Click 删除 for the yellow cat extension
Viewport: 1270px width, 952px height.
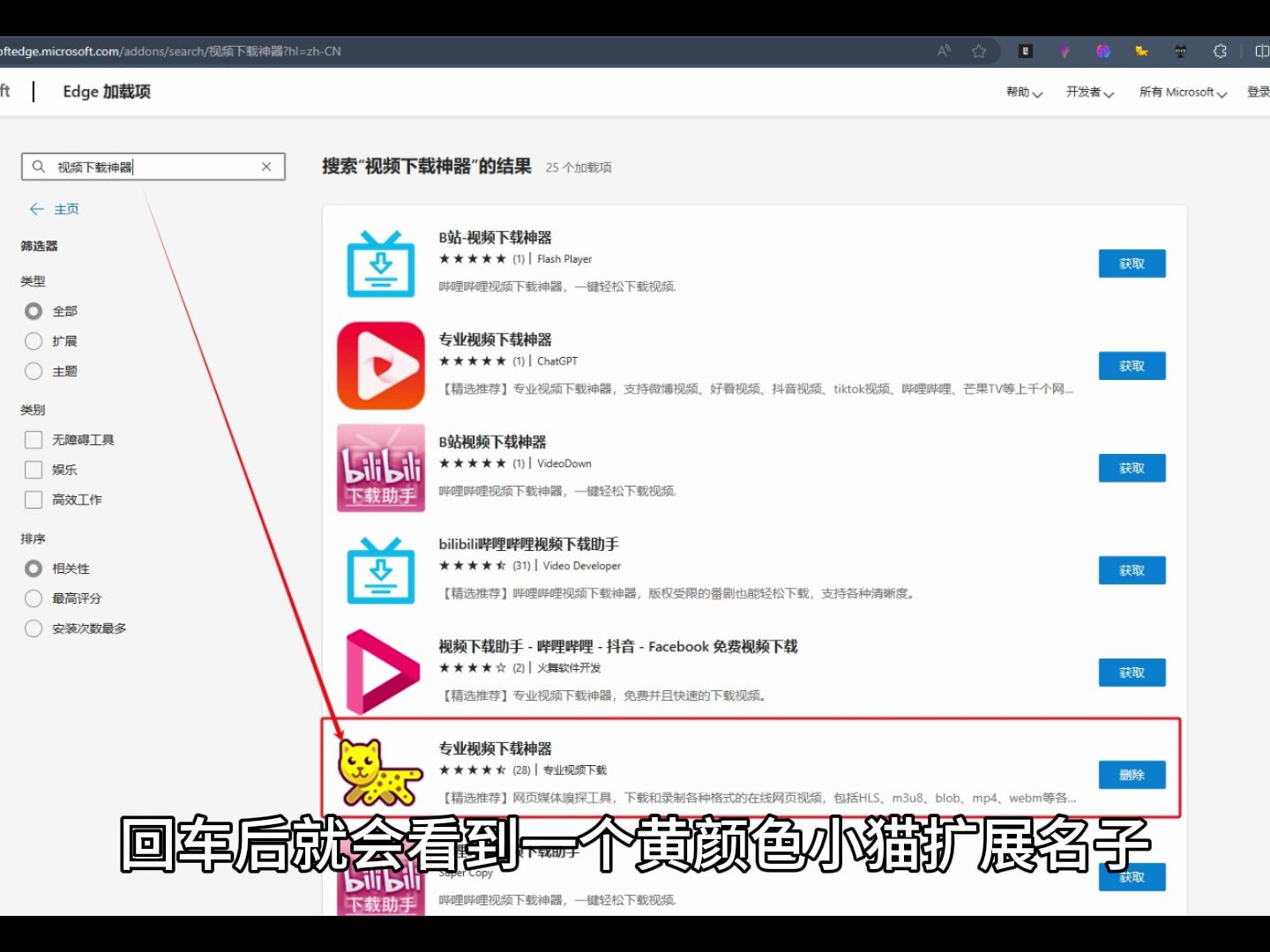point(1132,775)
